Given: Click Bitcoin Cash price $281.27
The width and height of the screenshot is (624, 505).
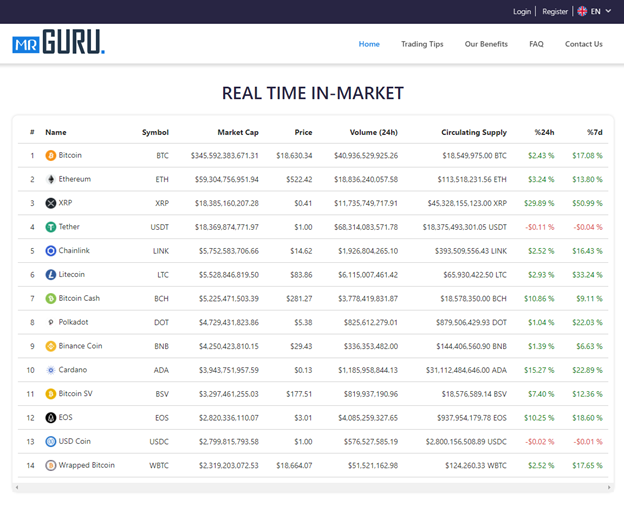Looking at the screenshot, I should [299, 299].
